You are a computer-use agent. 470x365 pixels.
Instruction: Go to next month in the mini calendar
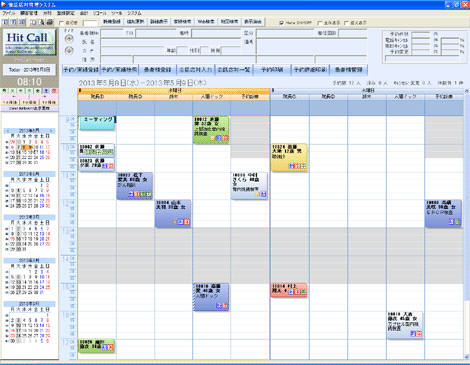(51, 131)
